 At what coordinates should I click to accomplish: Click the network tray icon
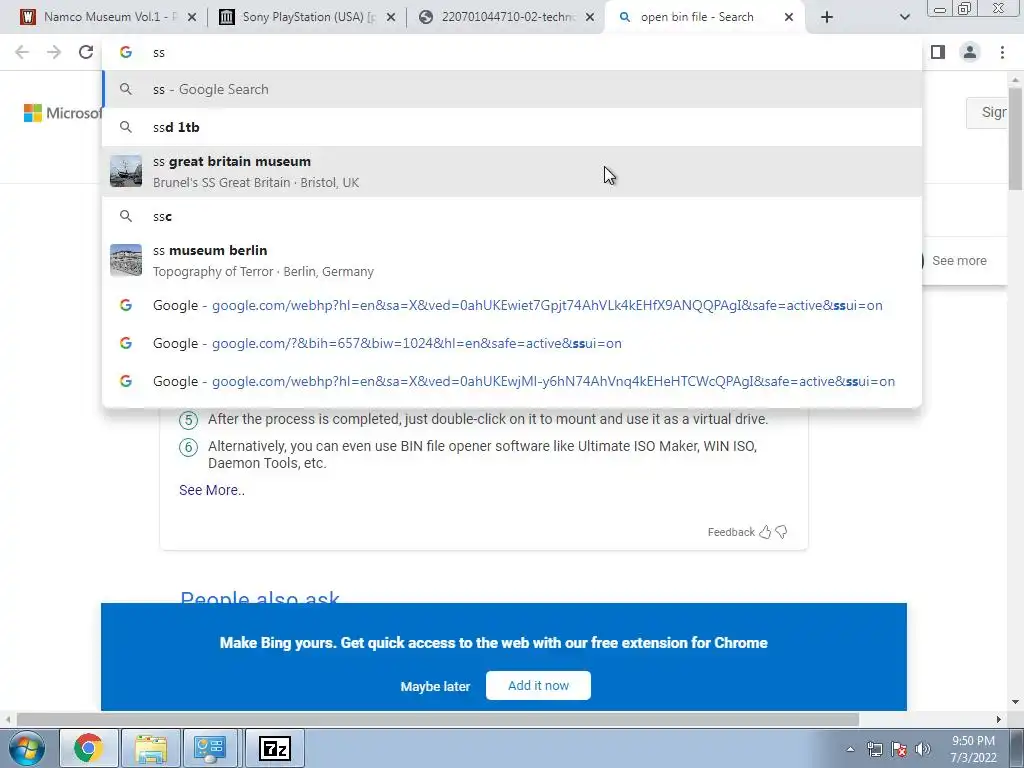coord(874,750)
